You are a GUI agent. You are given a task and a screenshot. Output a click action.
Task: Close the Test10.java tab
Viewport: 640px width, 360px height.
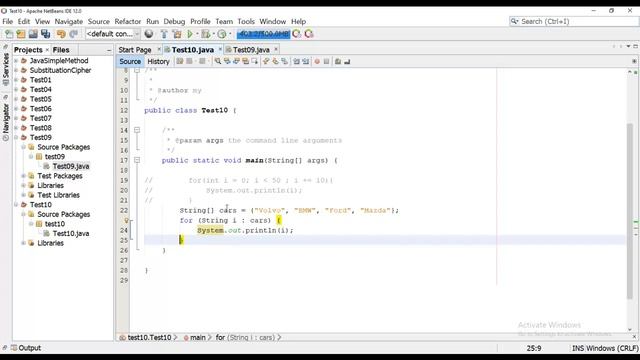coord(220,49)
